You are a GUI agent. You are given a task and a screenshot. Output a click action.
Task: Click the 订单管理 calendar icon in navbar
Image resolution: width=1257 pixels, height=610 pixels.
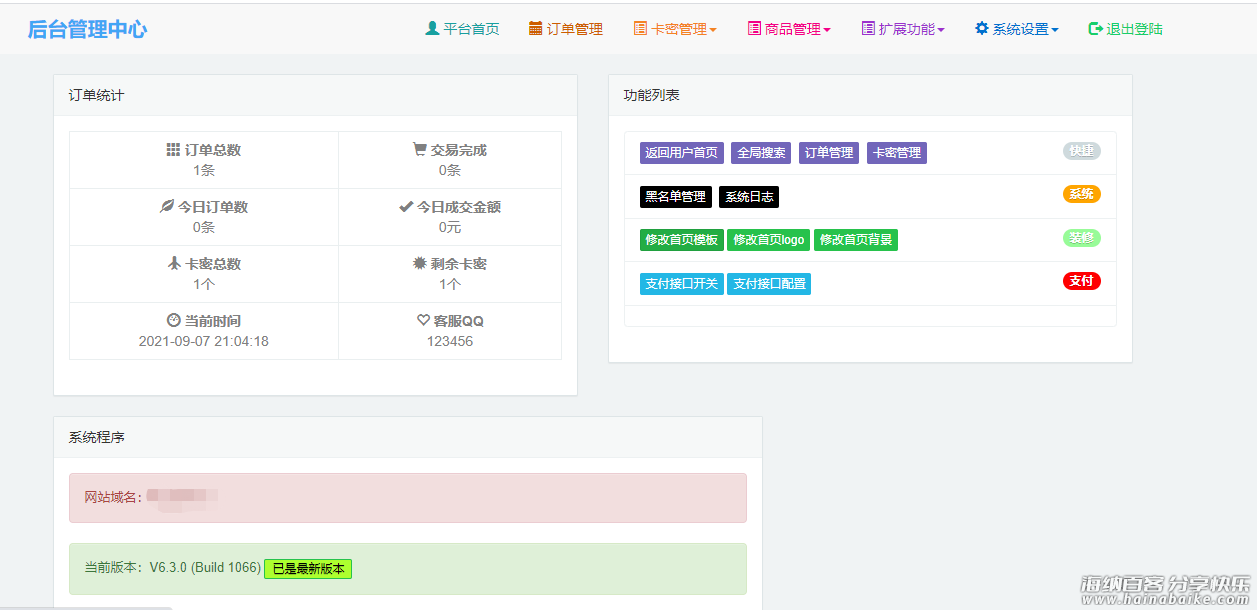(536, 28)
